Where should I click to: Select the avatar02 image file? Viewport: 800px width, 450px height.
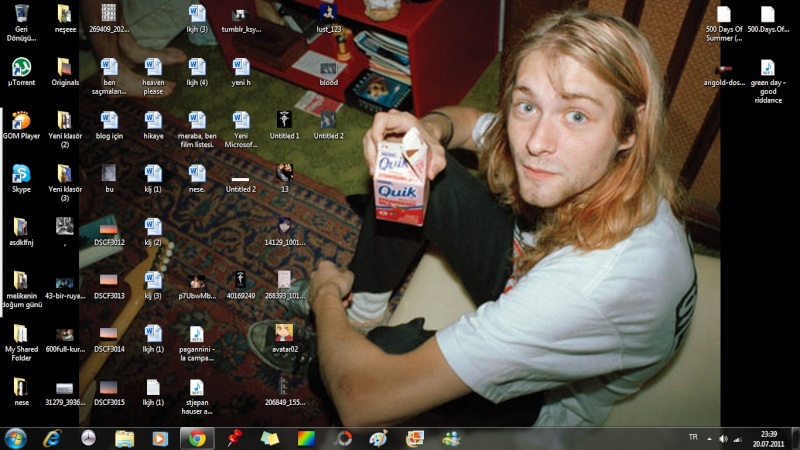click(284, 338)
